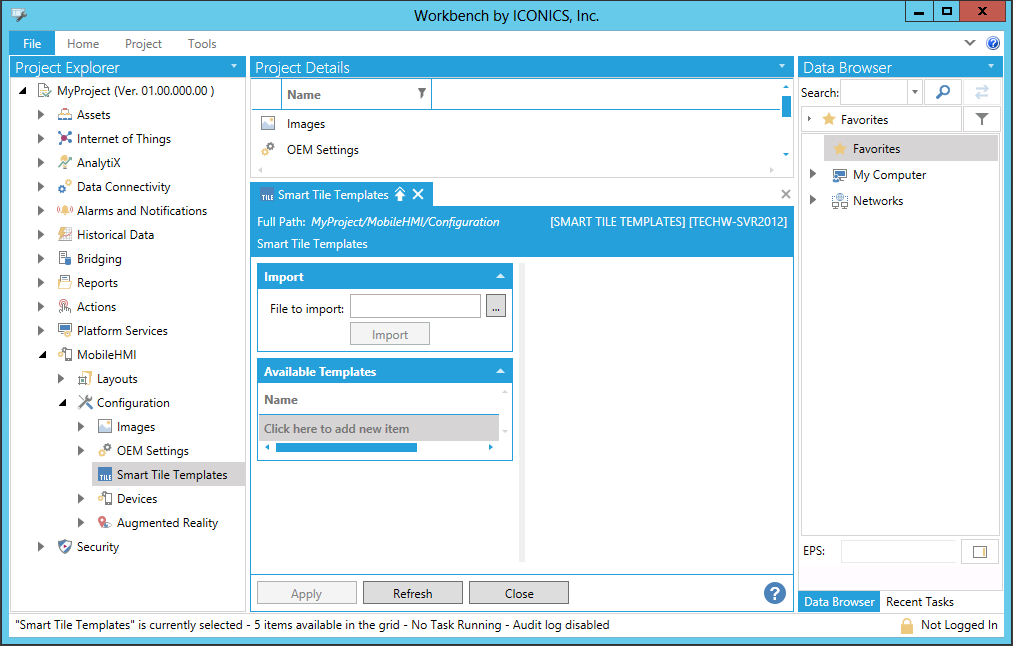Click the MobileHMI device icon

[x=65, y=354]
